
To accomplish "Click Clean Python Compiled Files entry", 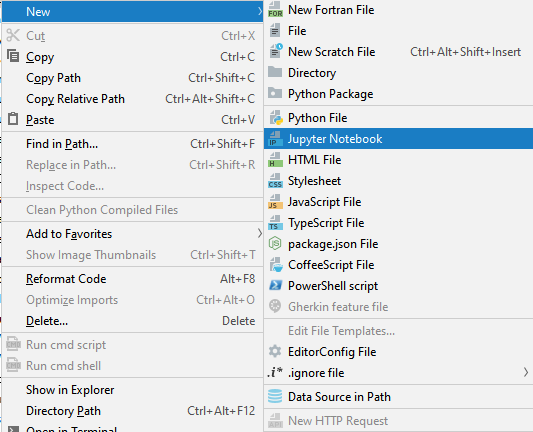I will coord(133,210).
